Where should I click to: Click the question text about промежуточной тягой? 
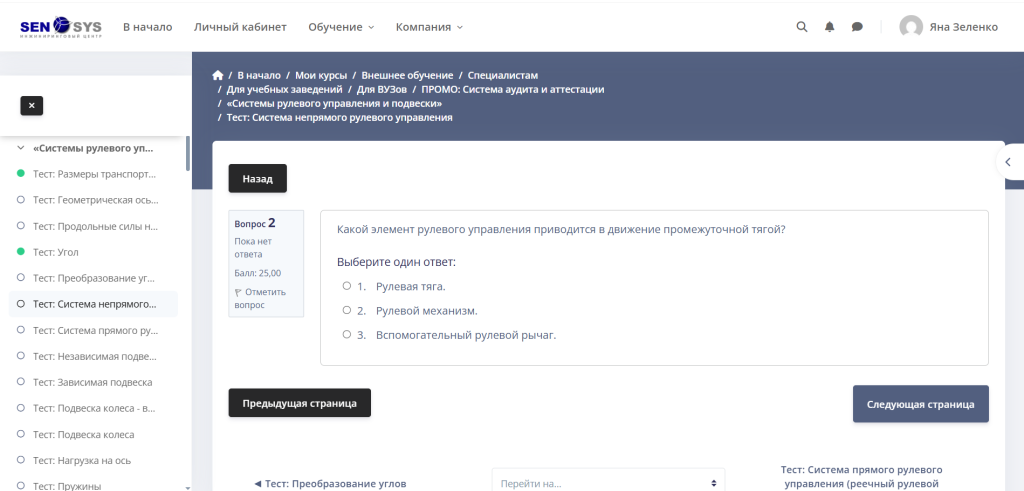[561, 229]
